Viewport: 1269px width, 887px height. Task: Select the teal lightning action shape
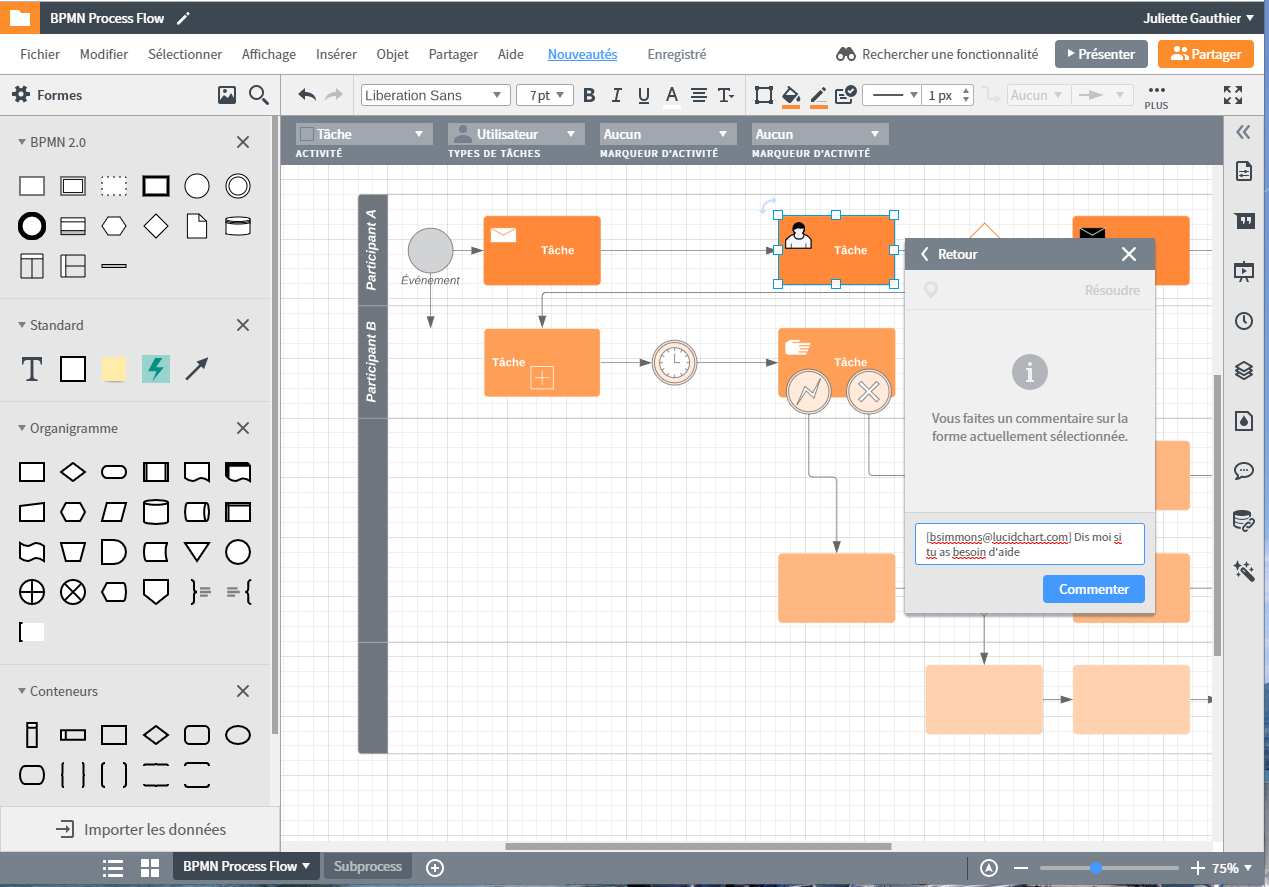pyautogui.click(x=155, y=369)
